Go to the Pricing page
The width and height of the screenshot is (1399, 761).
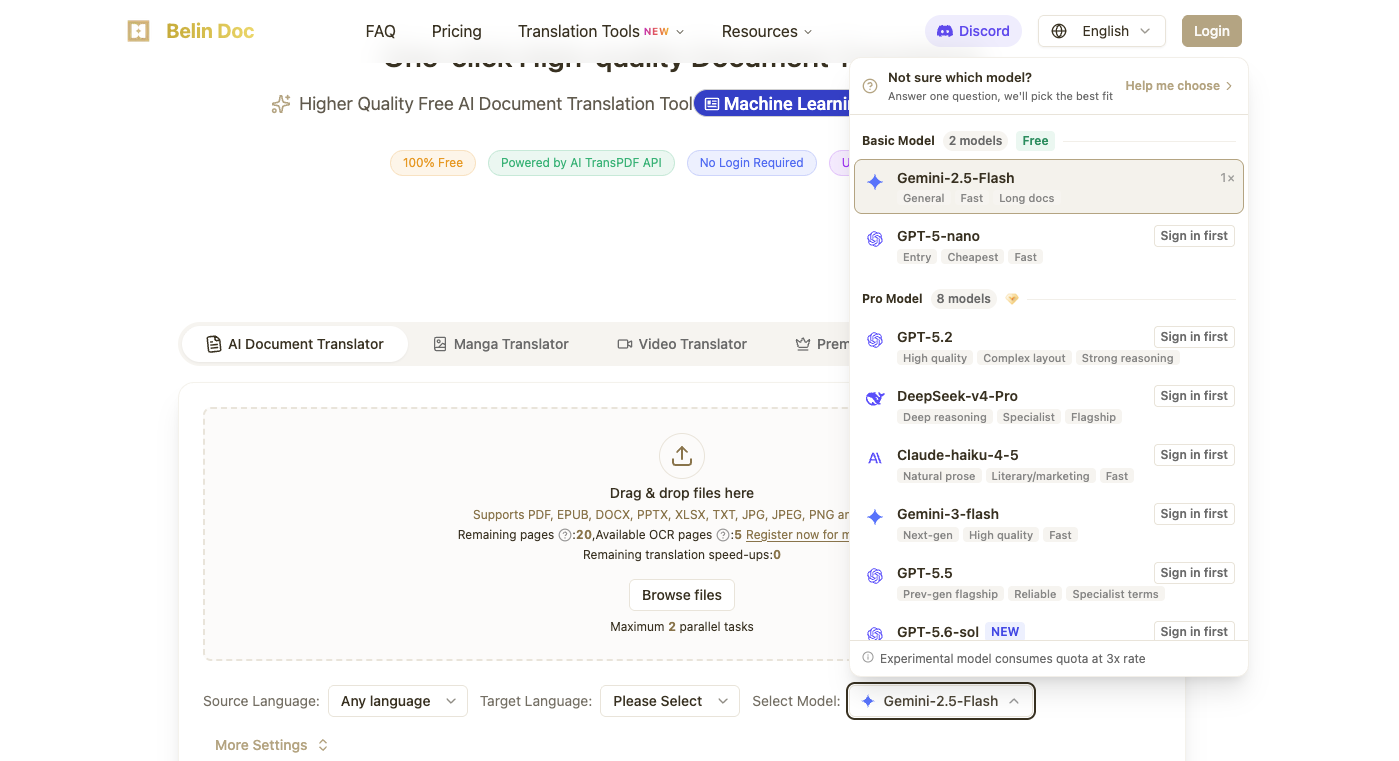pyautogui.click(x=457, y=31)
